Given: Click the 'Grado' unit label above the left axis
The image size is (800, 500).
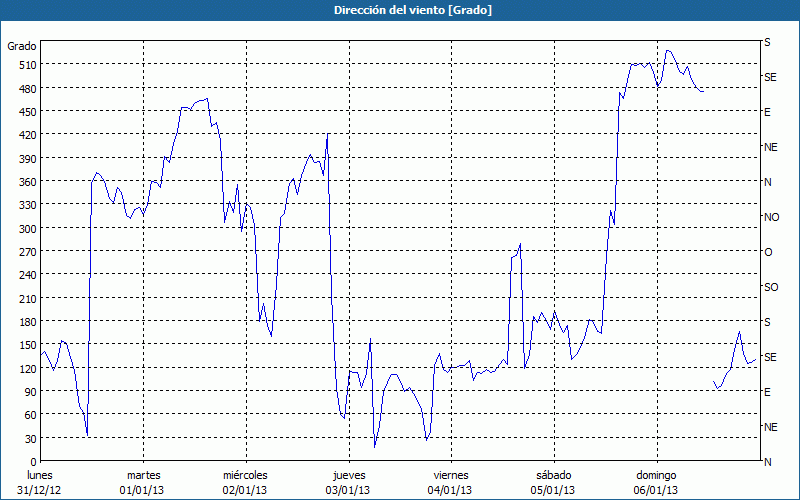Looking at the screenshot, I should pos(22,46).
